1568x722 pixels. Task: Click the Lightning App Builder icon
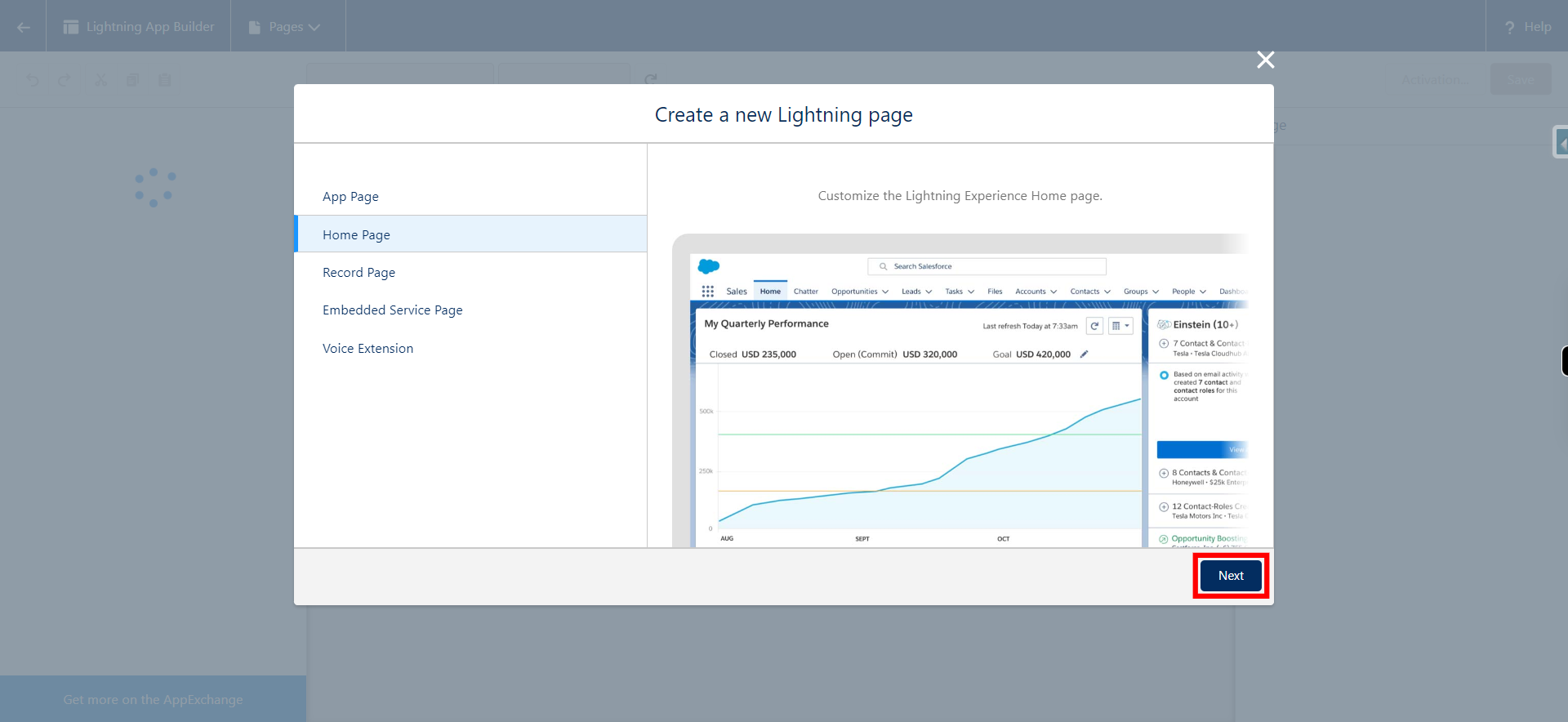pyautogui.click(x=71, y=27)
